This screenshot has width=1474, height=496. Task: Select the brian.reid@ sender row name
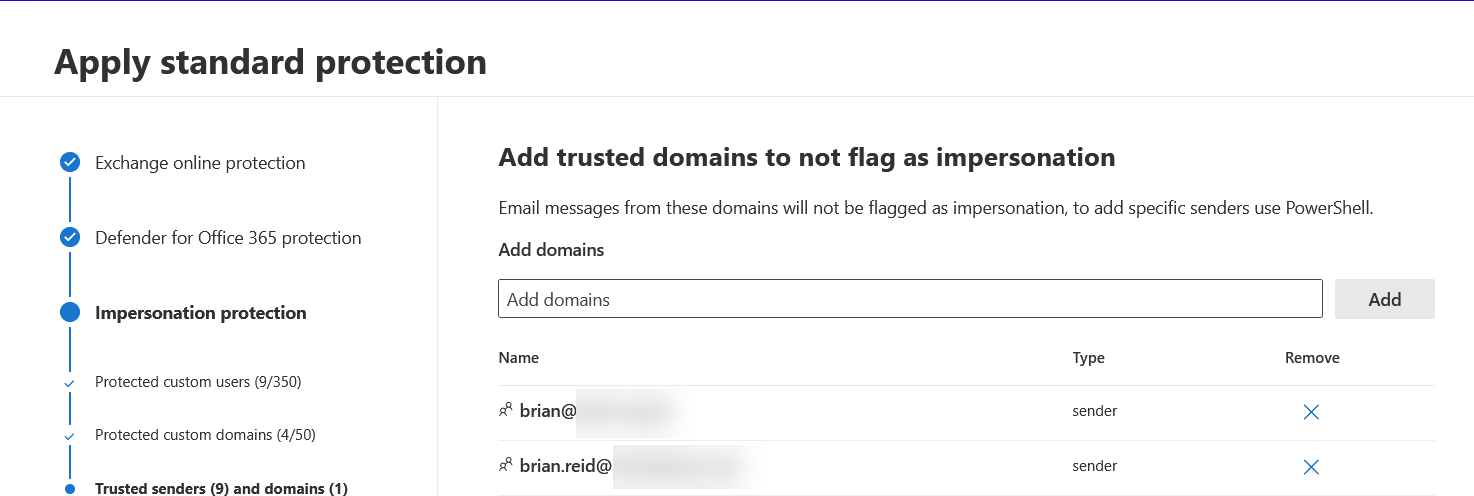(565, 466)
